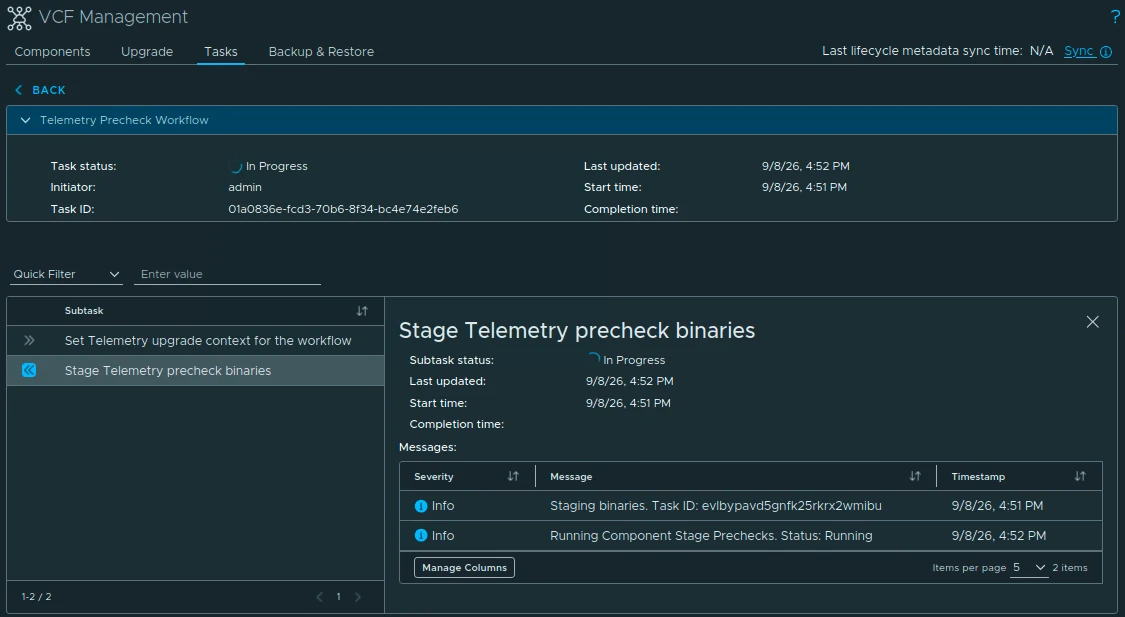Switch to the Upgrade tab
The width and height of the screenshot is (1125, 617).
pyautogui.click(x=146, y=52)
